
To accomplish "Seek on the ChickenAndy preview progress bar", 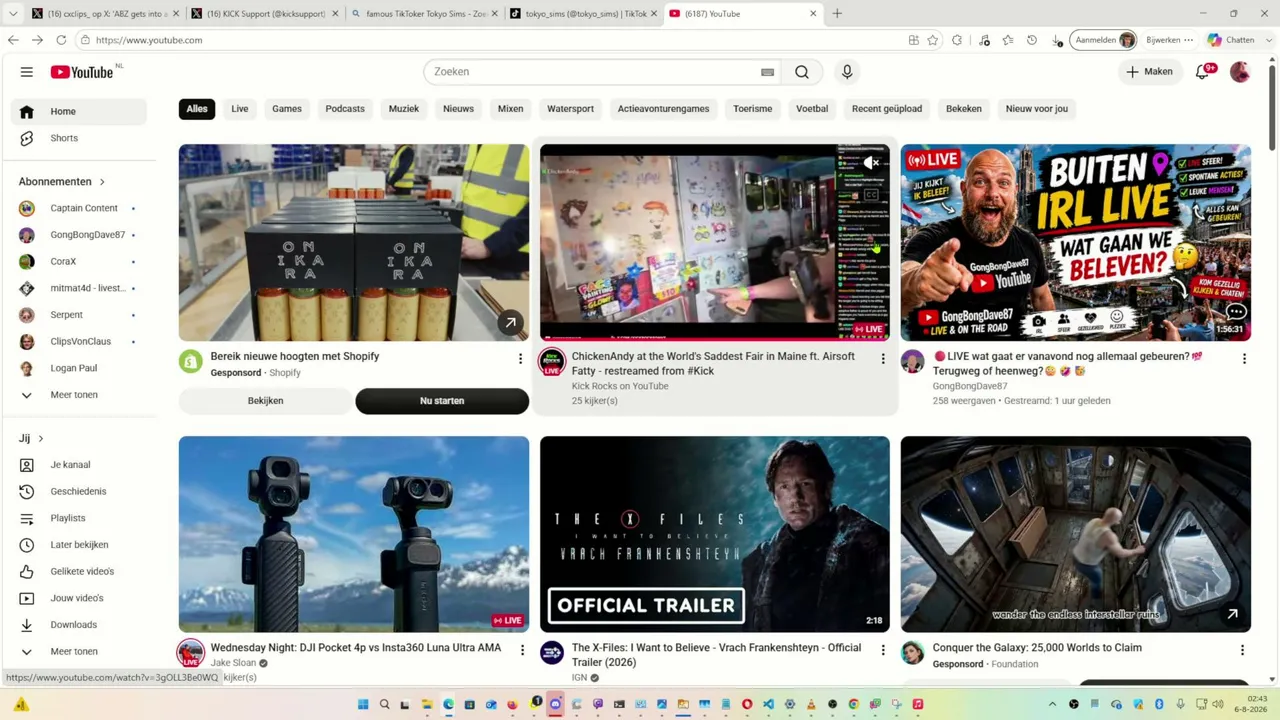I will coord(714,340).
